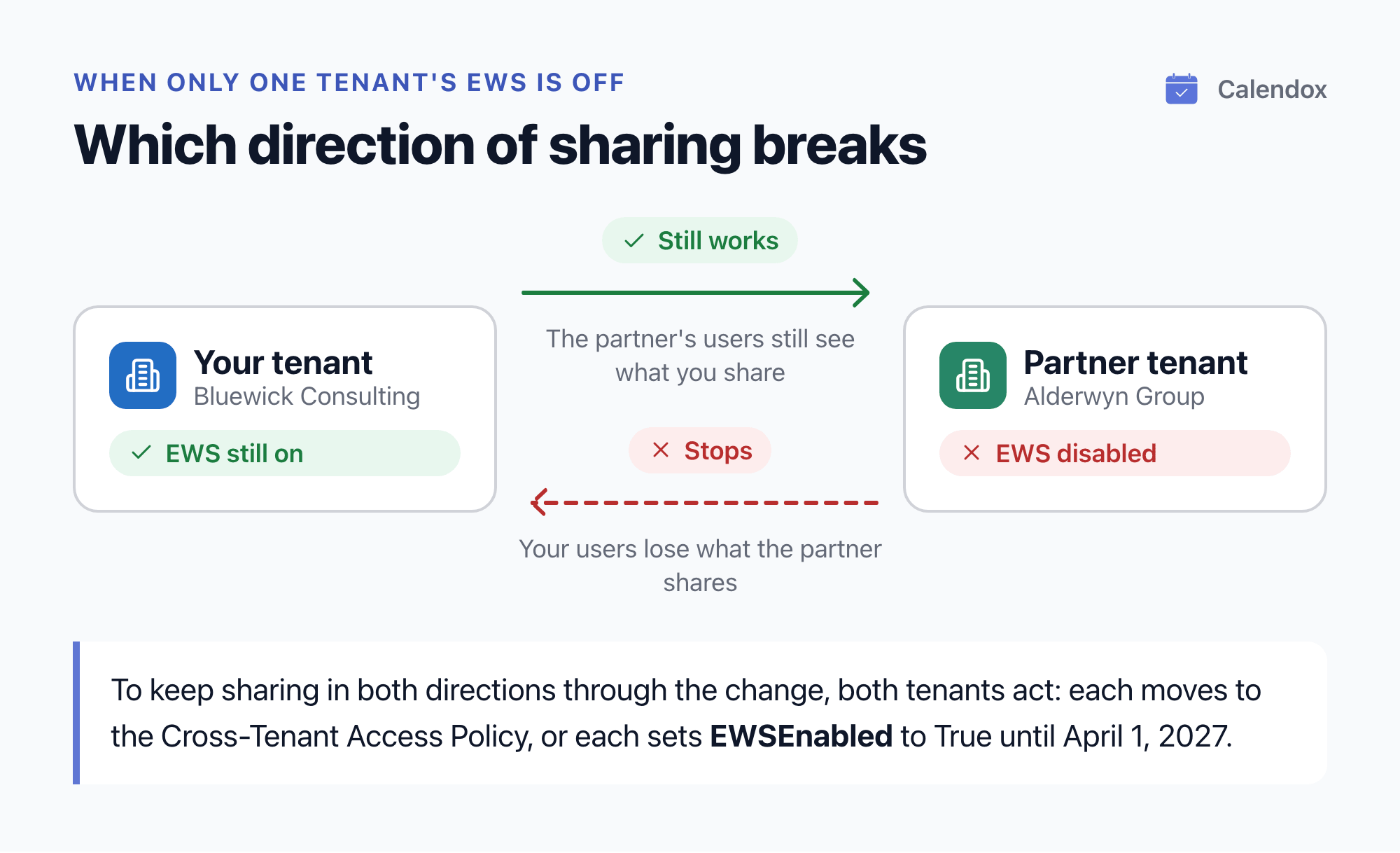Click the checkmark in the Still works badge
Screen dimensions: 1400x853
pos(634,241)
